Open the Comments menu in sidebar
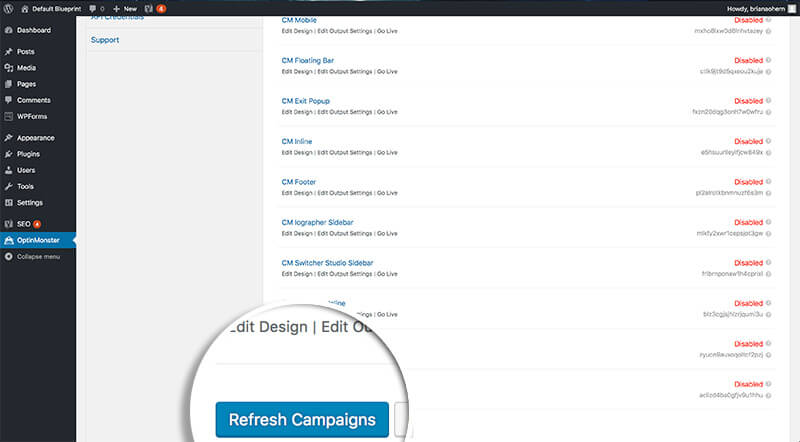Viewport: 800px width, 442px height. 34,100
